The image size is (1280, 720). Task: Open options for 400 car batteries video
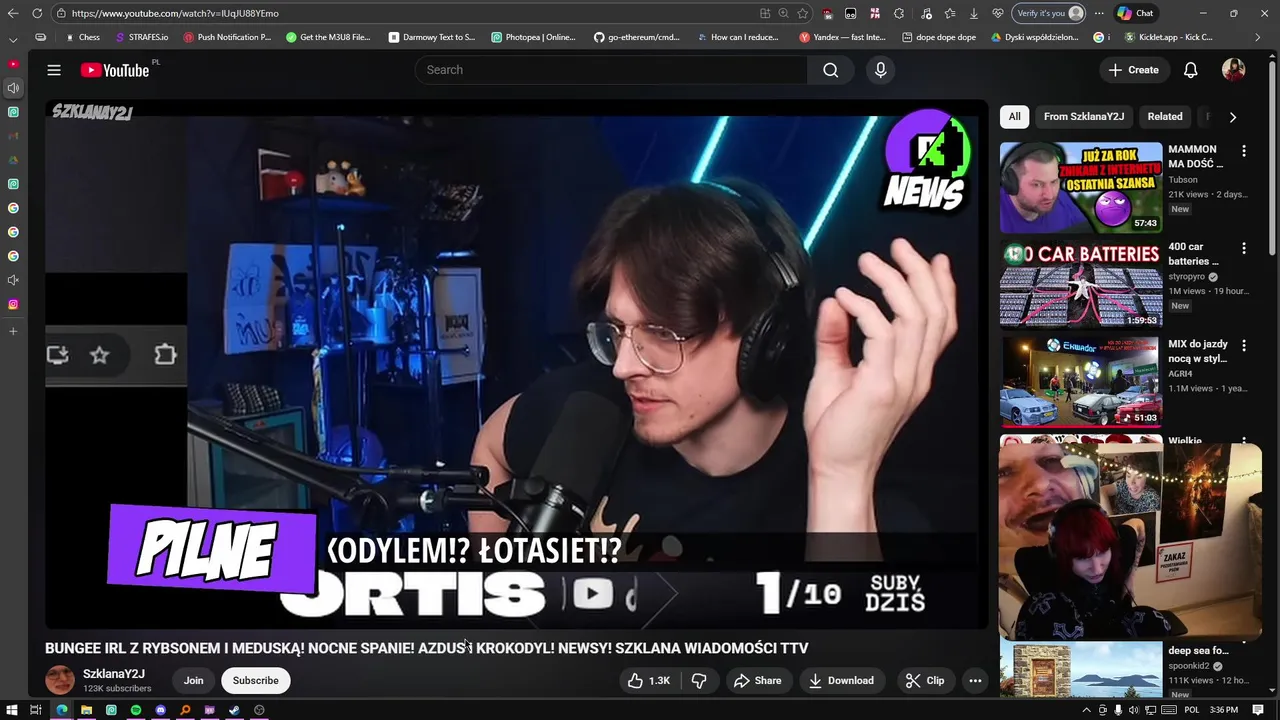[1244, 248]
